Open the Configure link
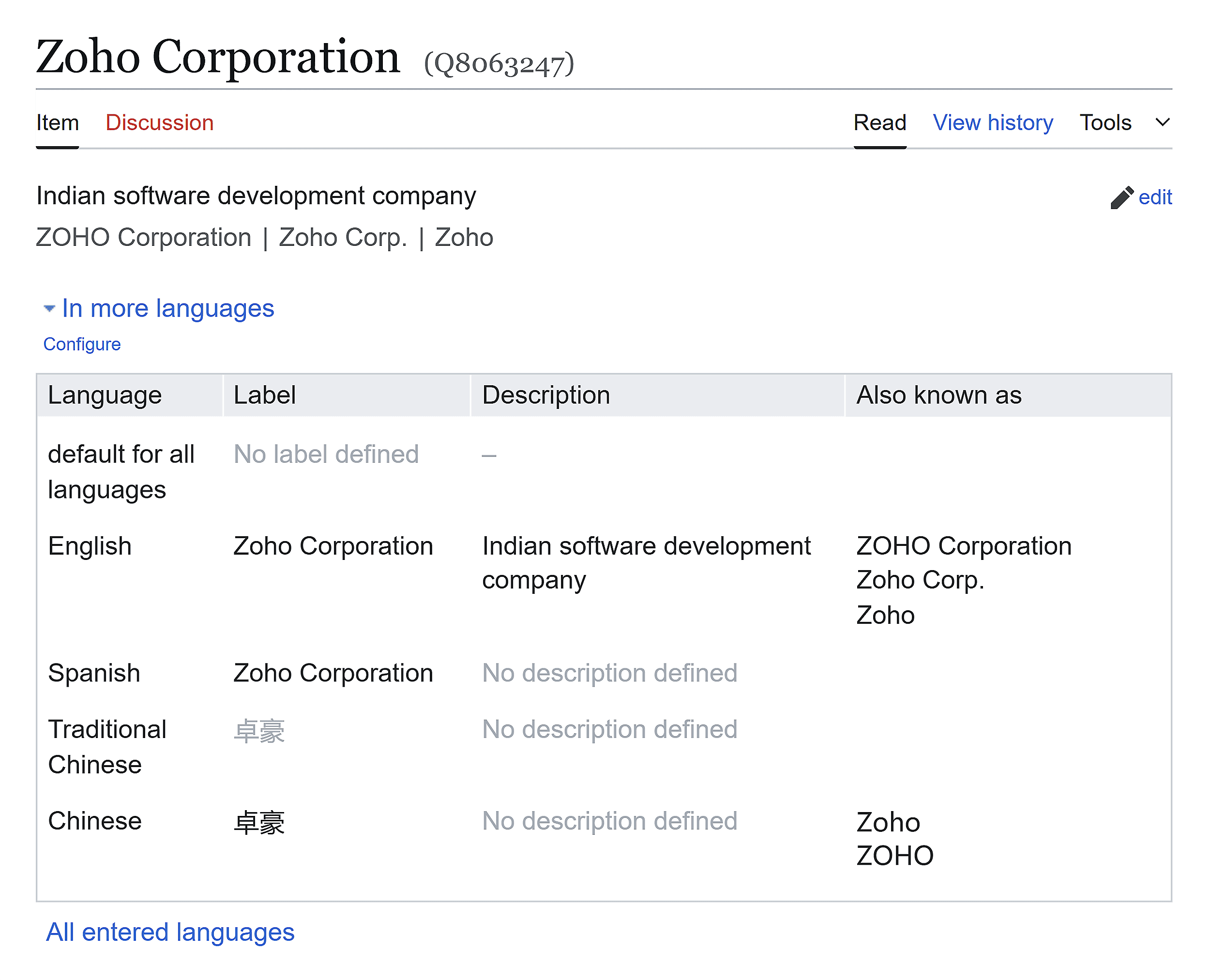 pyautogui.click(x=82, y=345)
